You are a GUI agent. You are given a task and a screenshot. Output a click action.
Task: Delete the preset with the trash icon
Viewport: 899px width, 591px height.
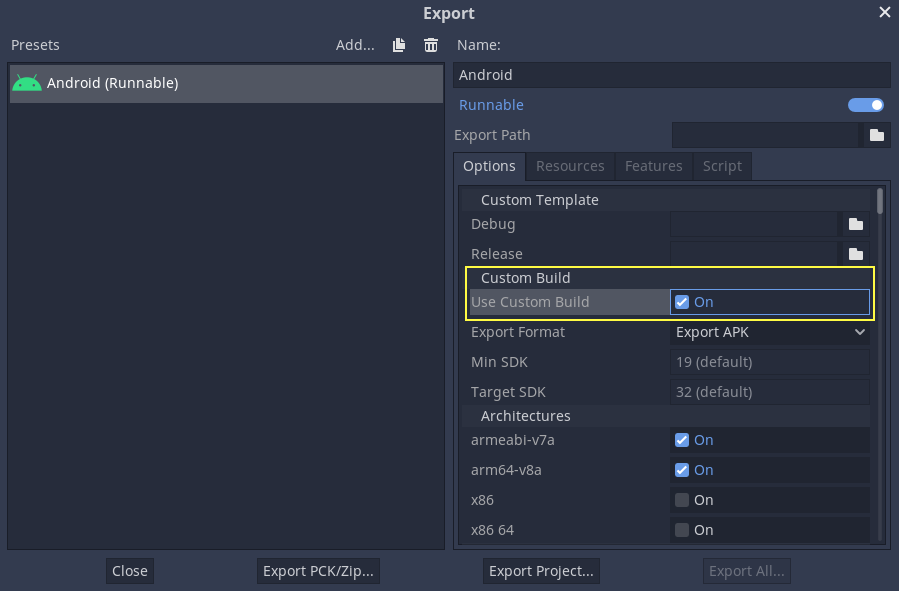click(430, 45)
